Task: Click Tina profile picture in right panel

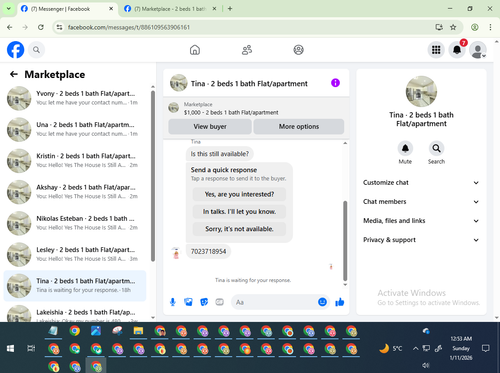Action: pyautogui.click(x=421, y=91)
